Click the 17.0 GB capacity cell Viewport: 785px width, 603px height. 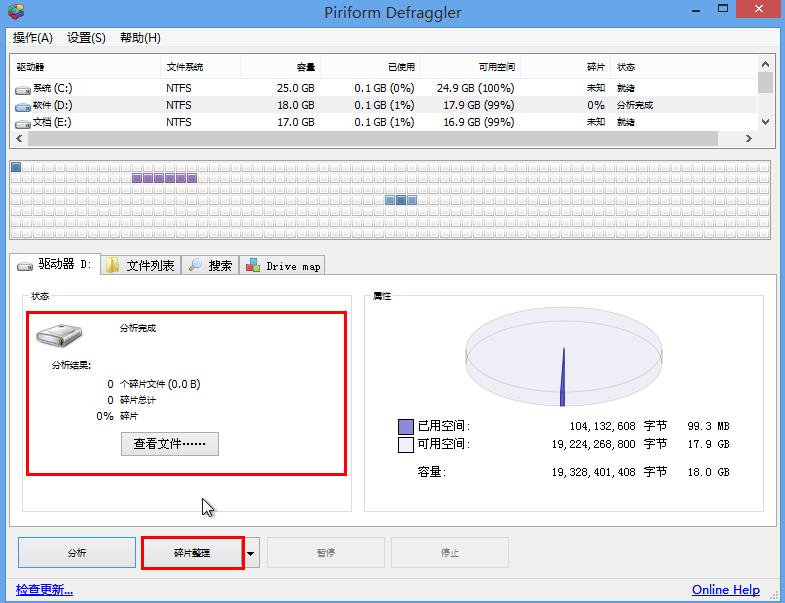pyautogui.click(x=295, y=122)
